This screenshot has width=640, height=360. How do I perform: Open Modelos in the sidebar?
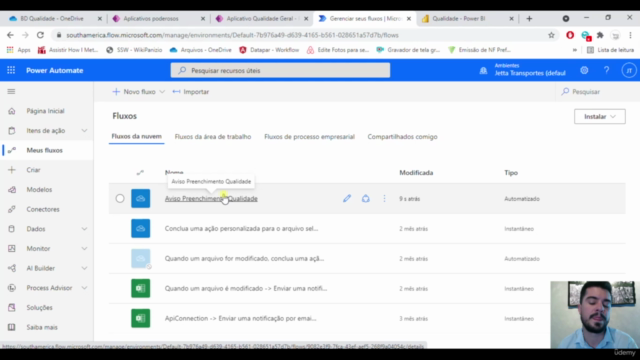tap(47, 189)
